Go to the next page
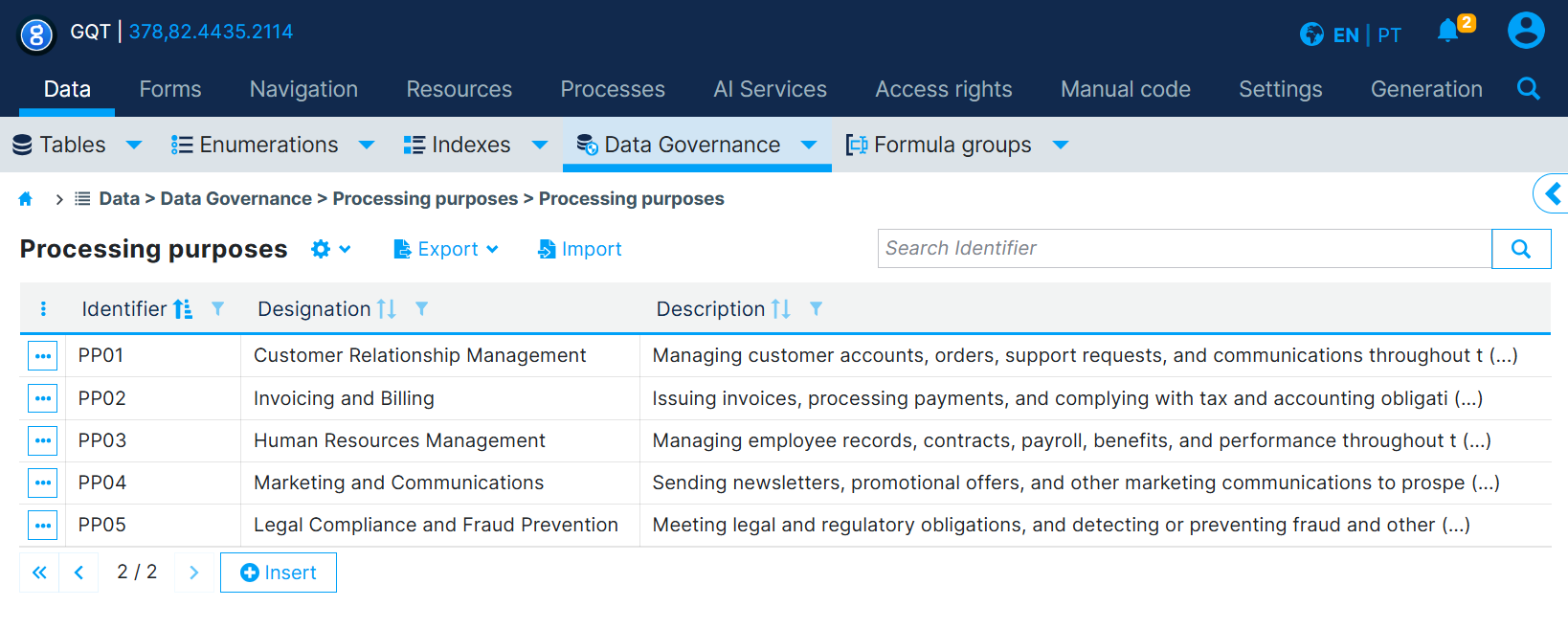The image size is (1568, 629). tap(194, 573)
